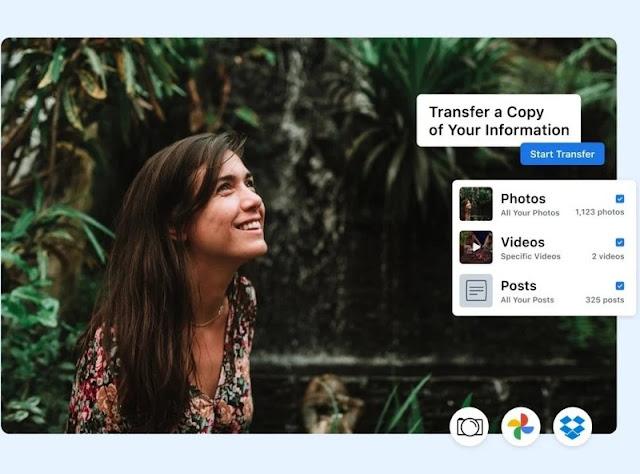
Task: Open the Photos thumbnail image
Action: click(x=476, y=204)
